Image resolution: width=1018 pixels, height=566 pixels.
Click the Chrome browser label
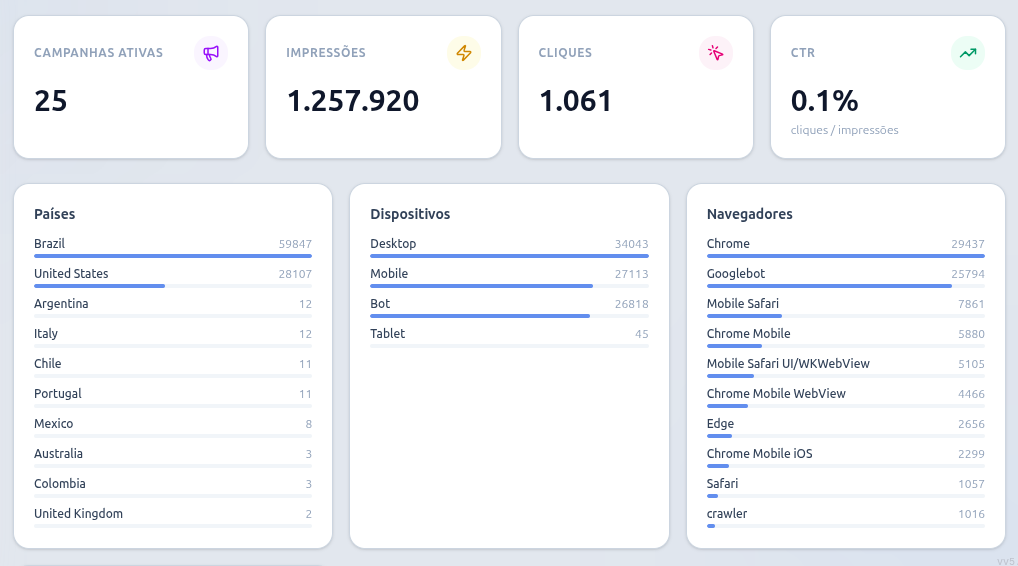[x=728, y=243]
